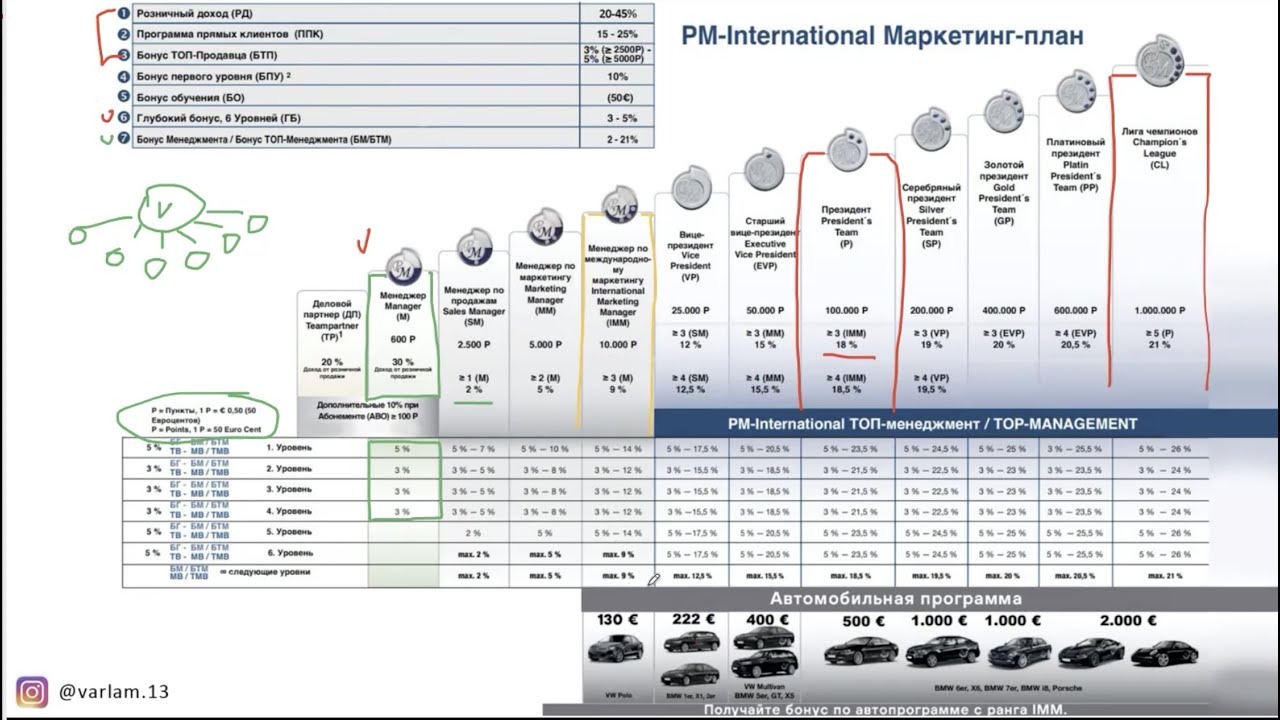Click the (50€) training bonus value
Viewport: 1280px width, 720px height.
click(x=618, y=97)
